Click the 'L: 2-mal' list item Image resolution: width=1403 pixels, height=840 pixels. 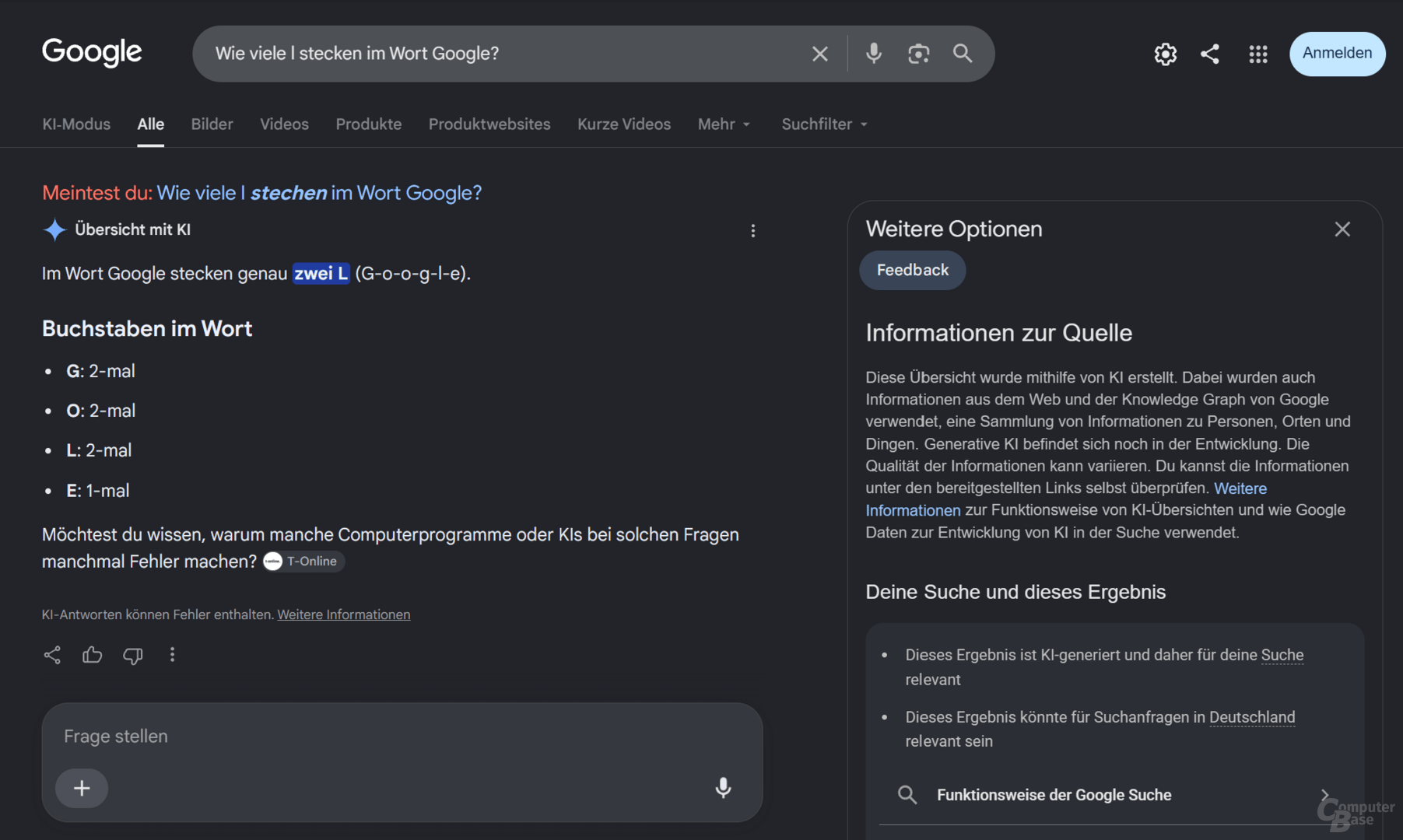99,450
